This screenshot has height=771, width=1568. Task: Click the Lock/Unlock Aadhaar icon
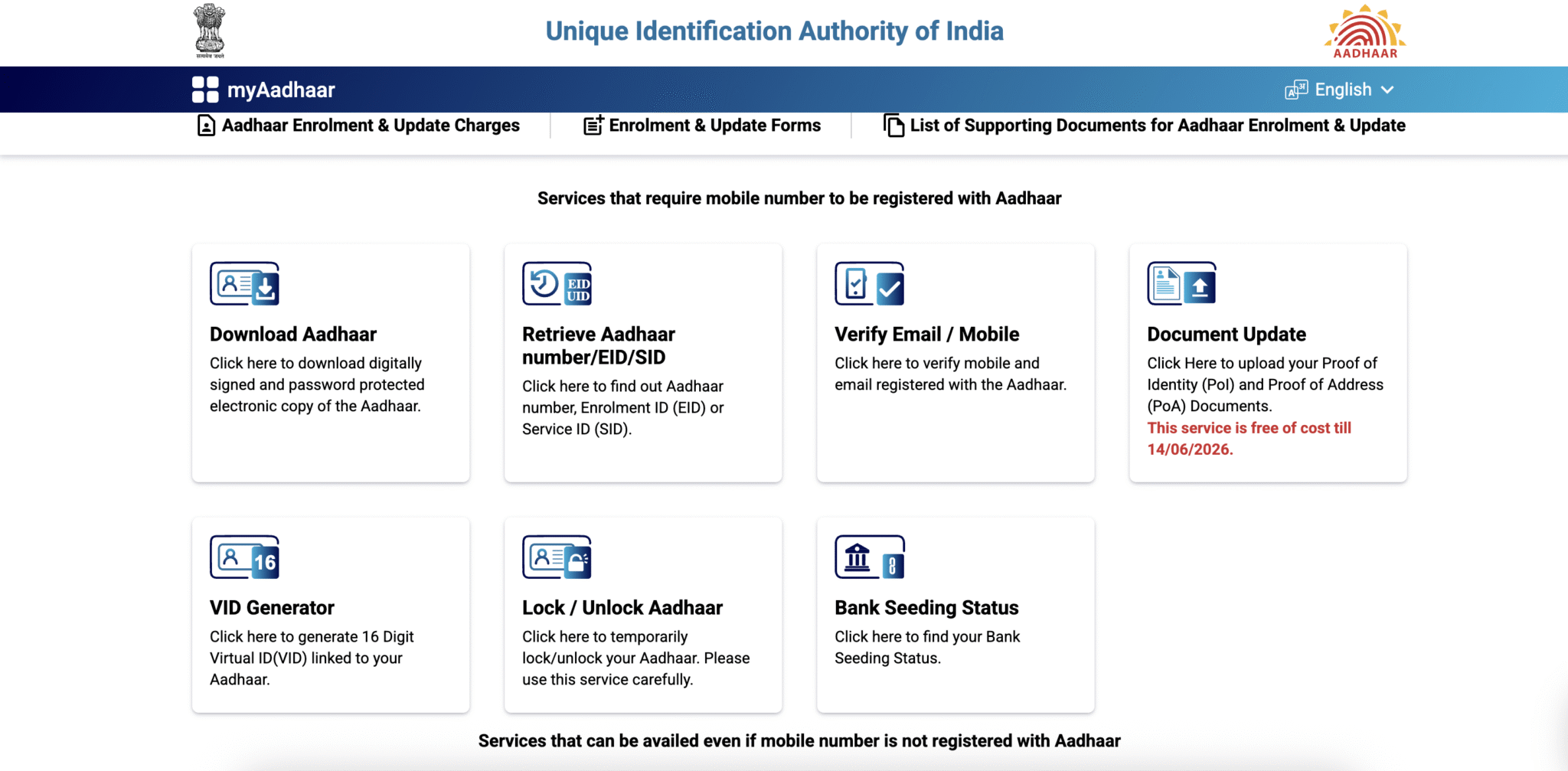[557, 557]
